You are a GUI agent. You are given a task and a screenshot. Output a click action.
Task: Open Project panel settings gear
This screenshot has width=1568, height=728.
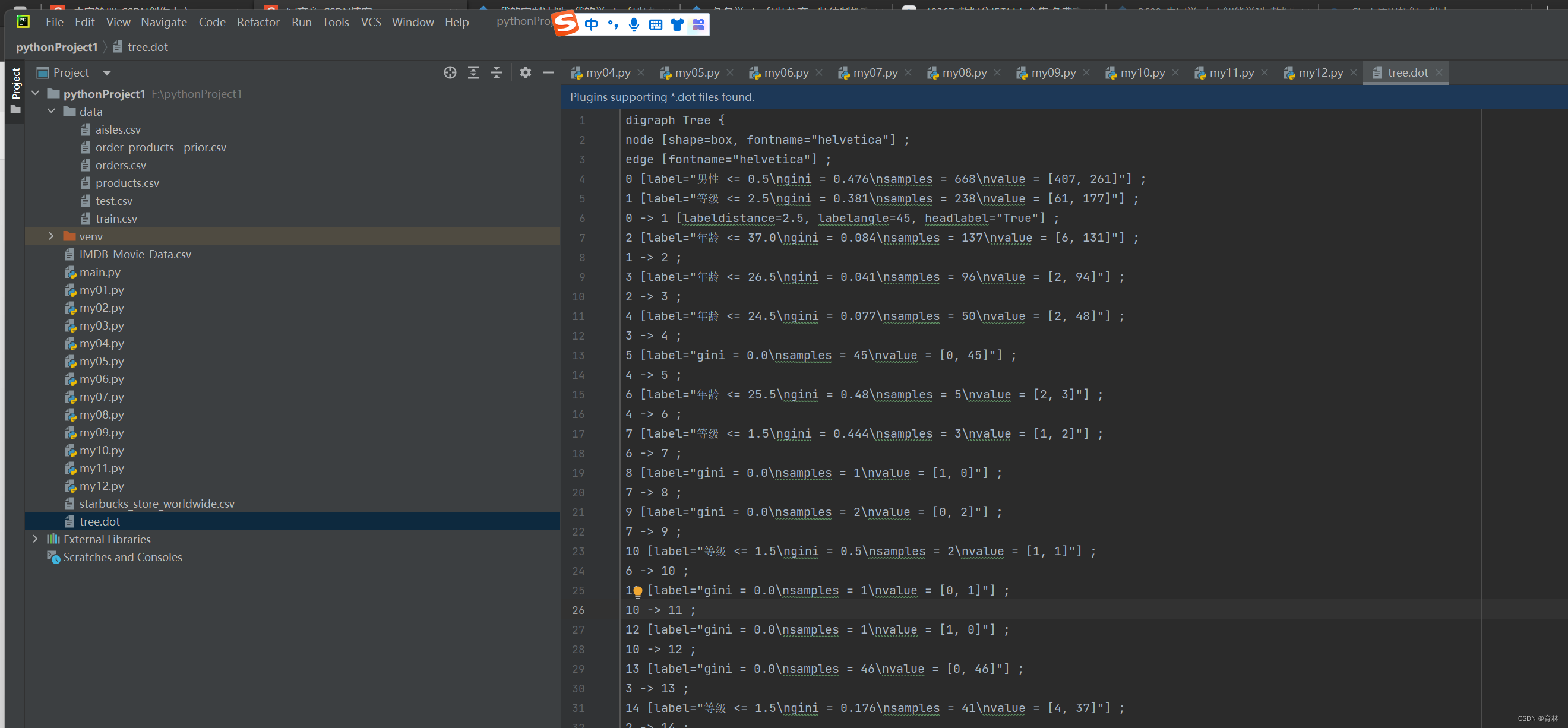coord(525,73)
